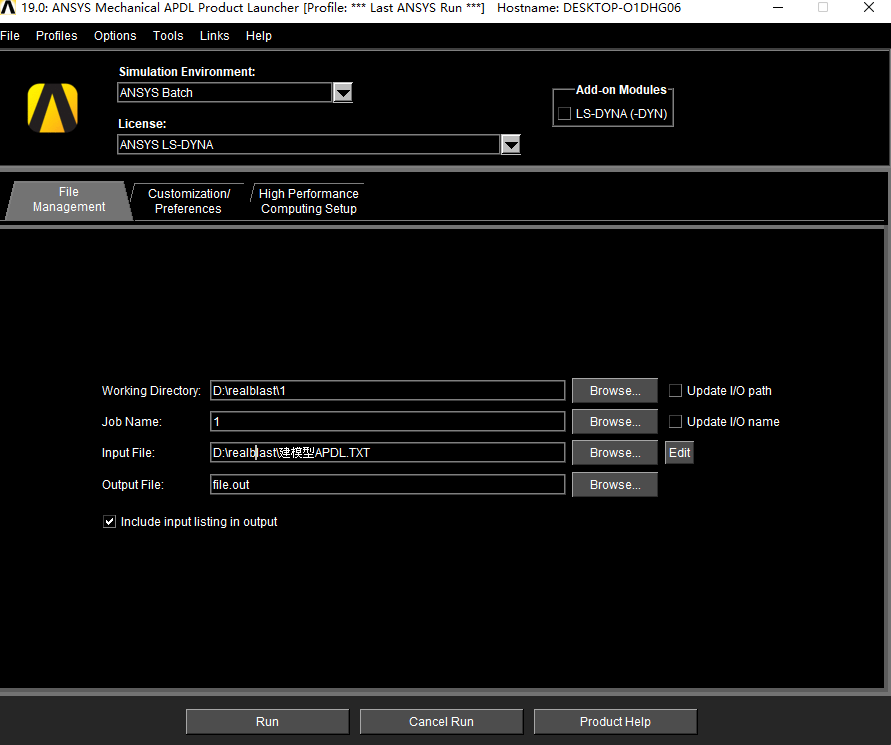Uncheck Include input listing in output
Viewport: 891px width, 745px height.
pyautogui.click(x=110, y=522)
